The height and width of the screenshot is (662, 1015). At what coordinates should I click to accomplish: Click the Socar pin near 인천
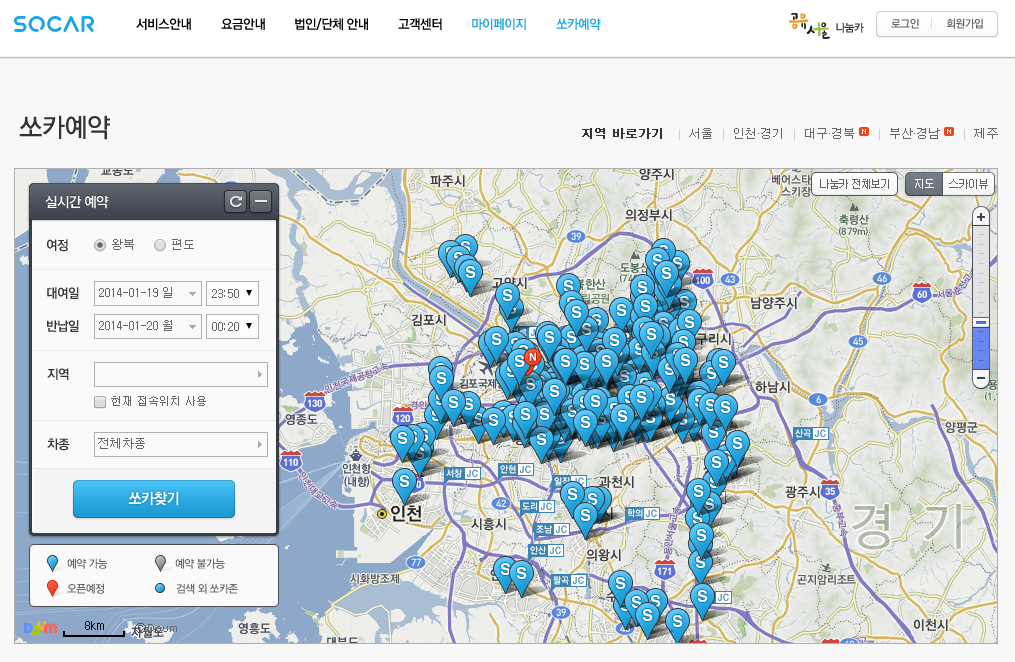[x=405, y=485]
